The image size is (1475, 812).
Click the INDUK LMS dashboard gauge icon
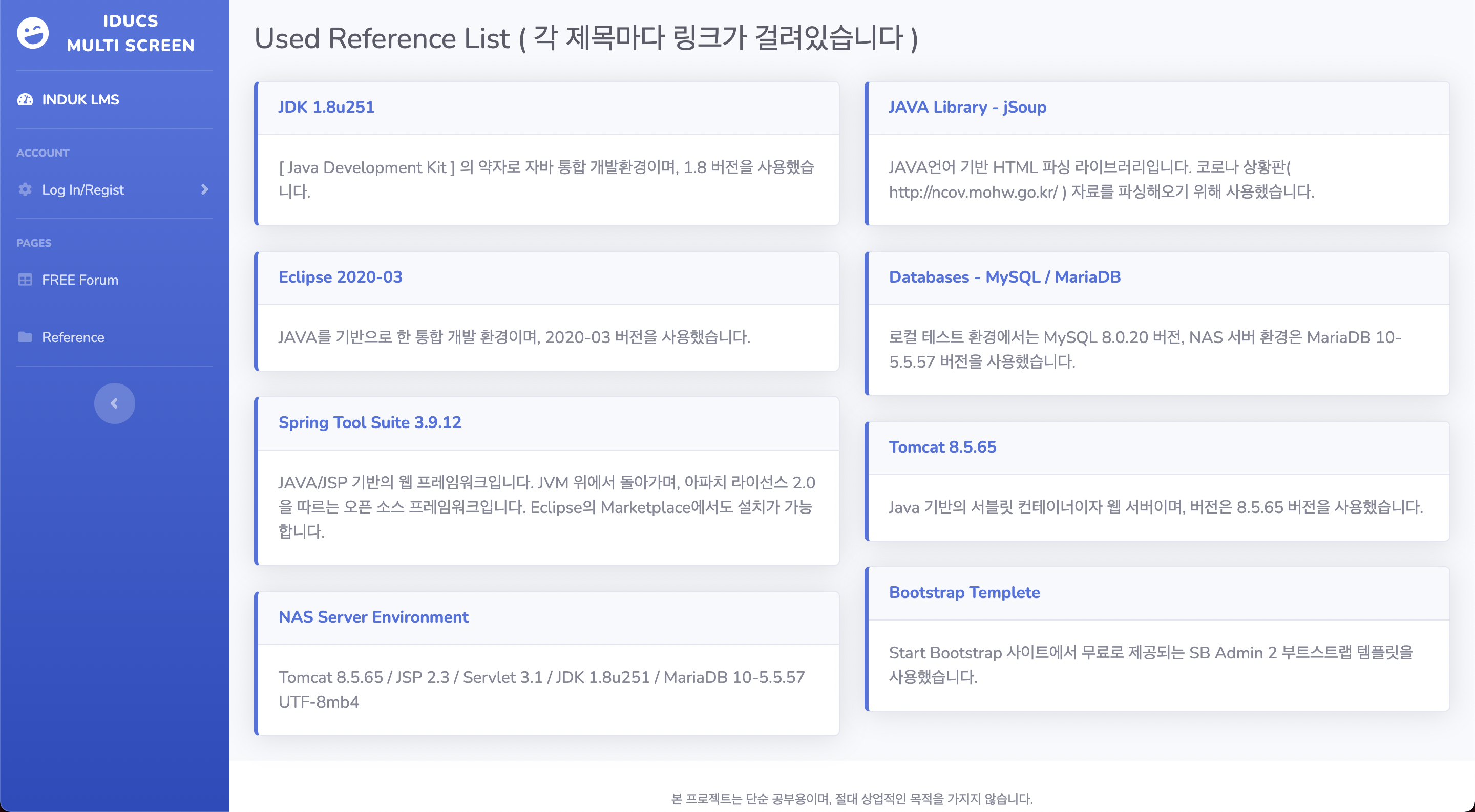(25, 99)
